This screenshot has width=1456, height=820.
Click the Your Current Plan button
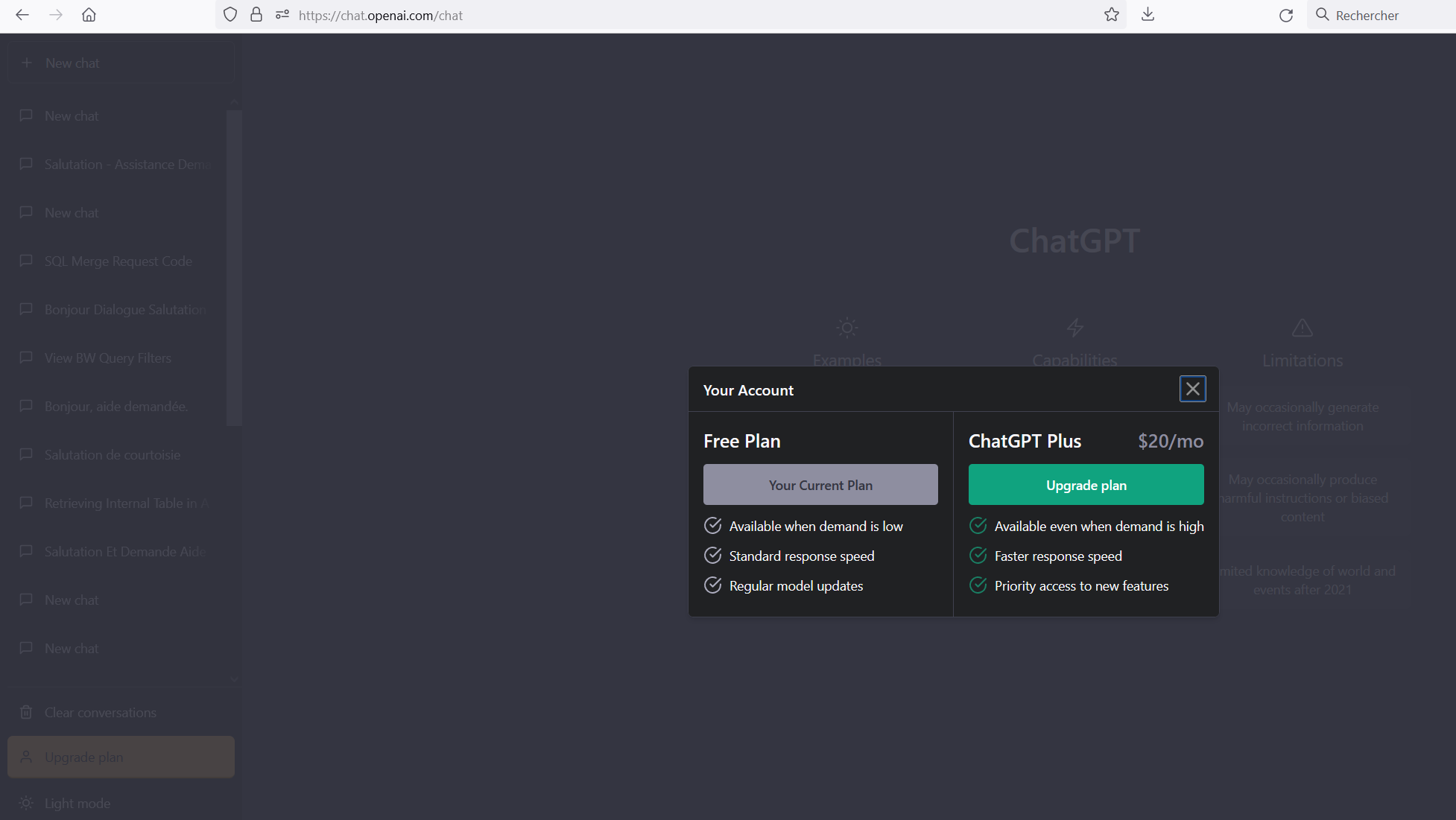[x=820, y=485]
